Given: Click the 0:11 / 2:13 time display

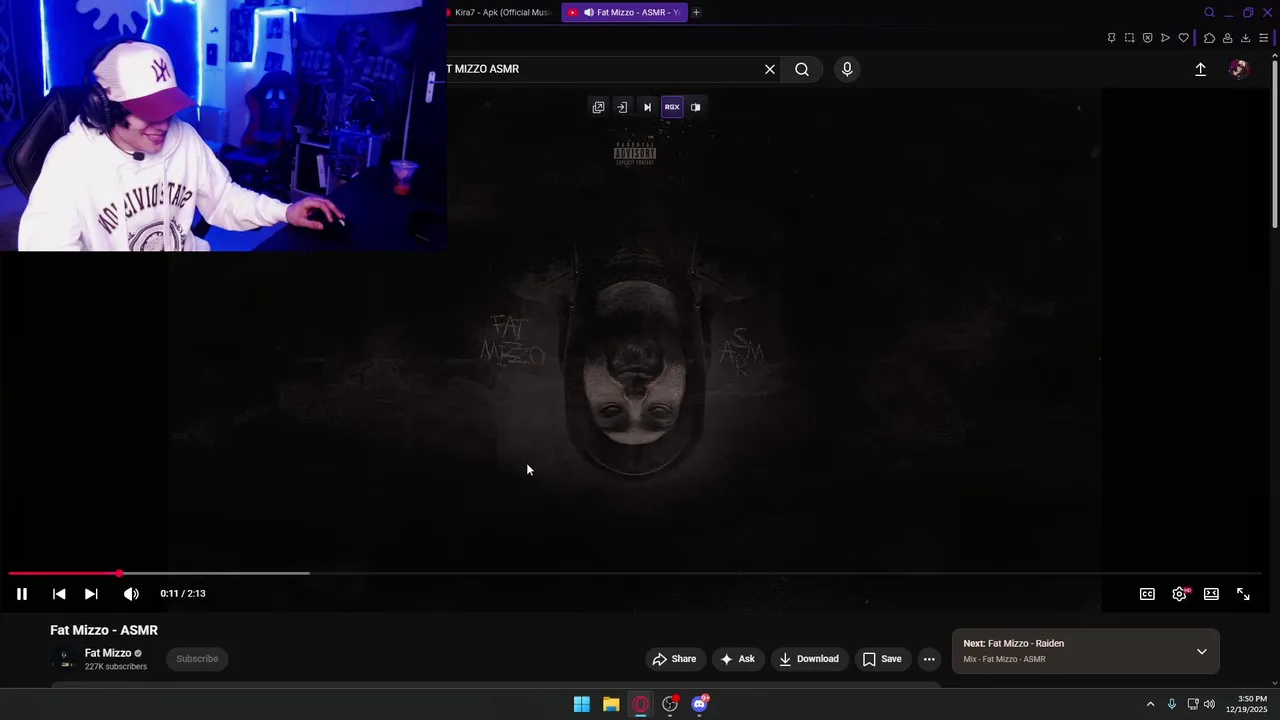Looking at the screenshot, I should 183,594.
